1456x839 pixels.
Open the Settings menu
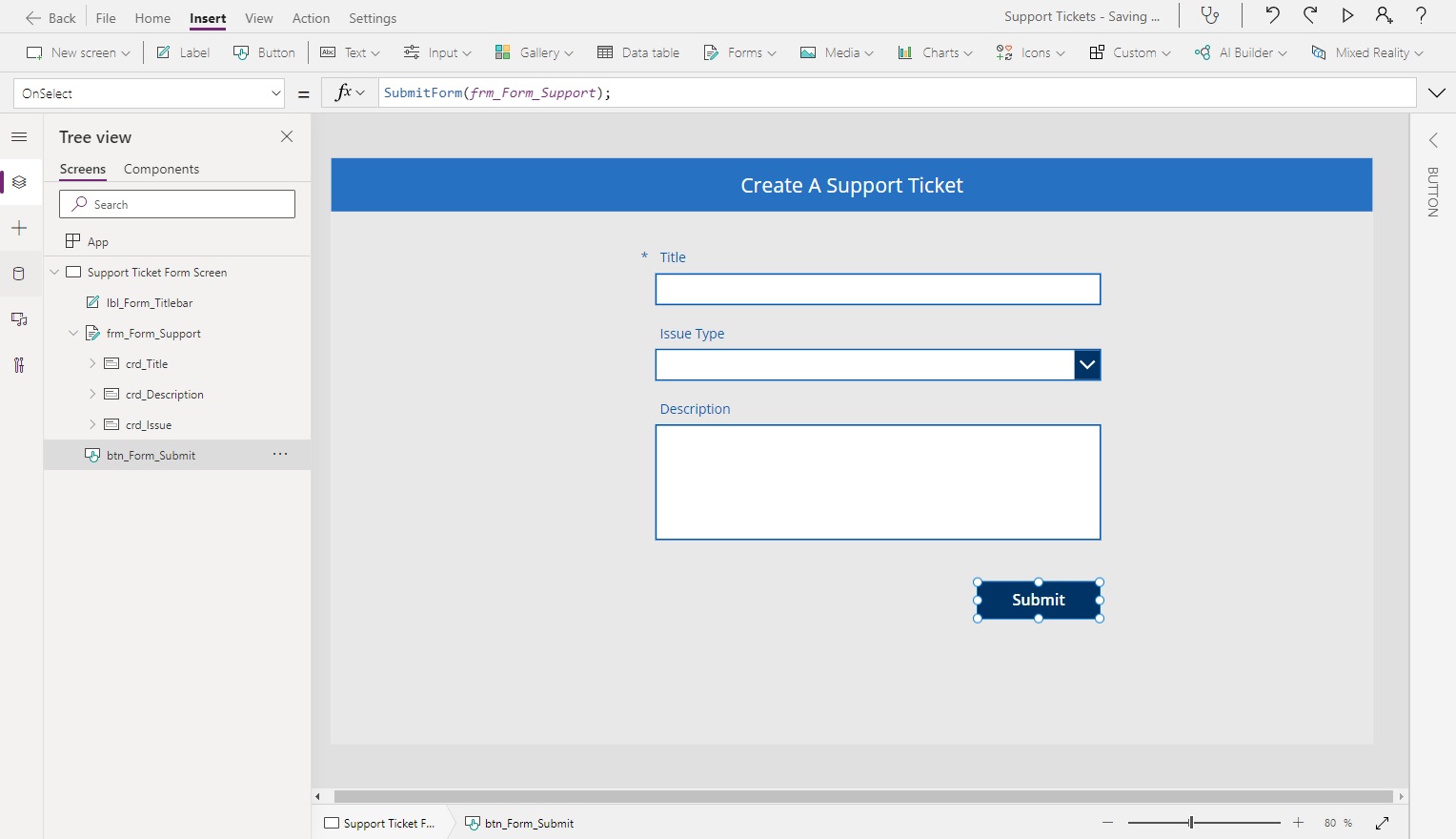373,17
